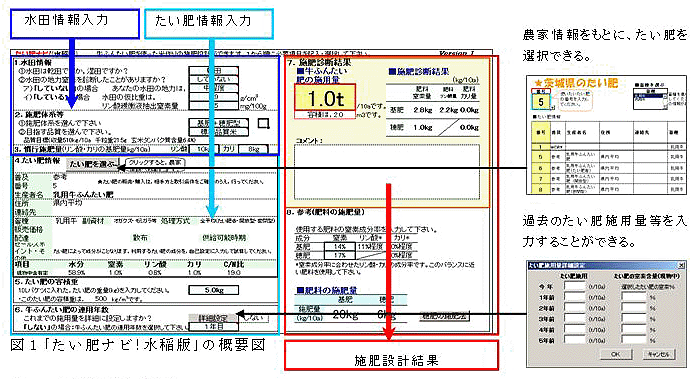Click キャンセル in the compost detail dialog
This screenshot has height=379, width=699.
(659, 354)
